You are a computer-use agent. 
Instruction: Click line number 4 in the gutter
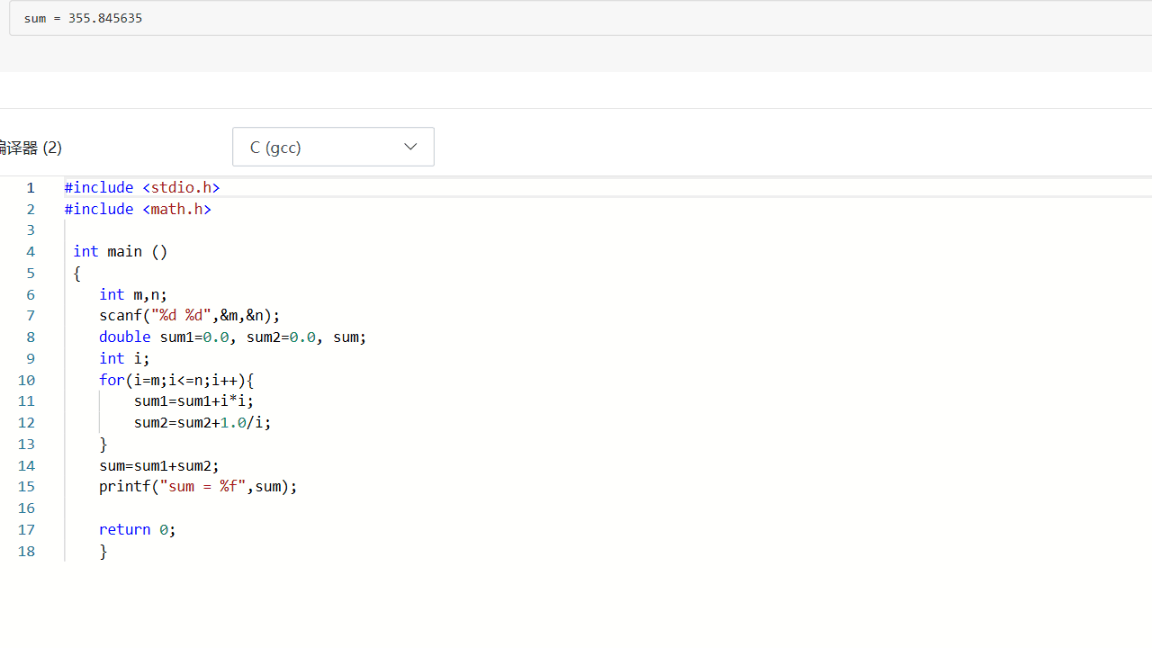click(x=30, y=252)
